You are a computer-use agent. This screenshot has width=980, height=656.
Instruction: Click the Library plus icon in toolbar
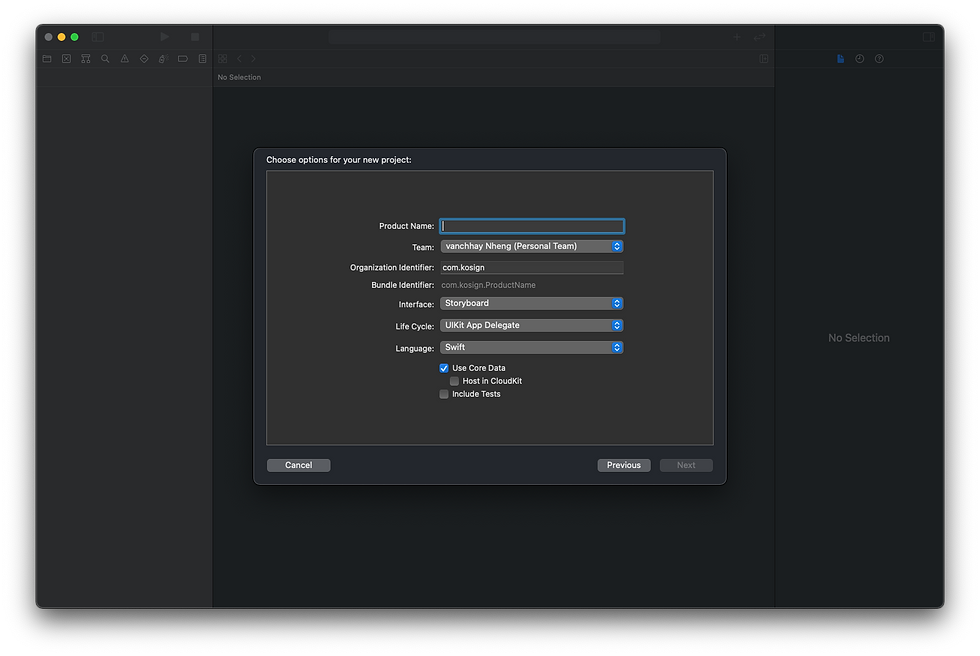pos(737,37)
